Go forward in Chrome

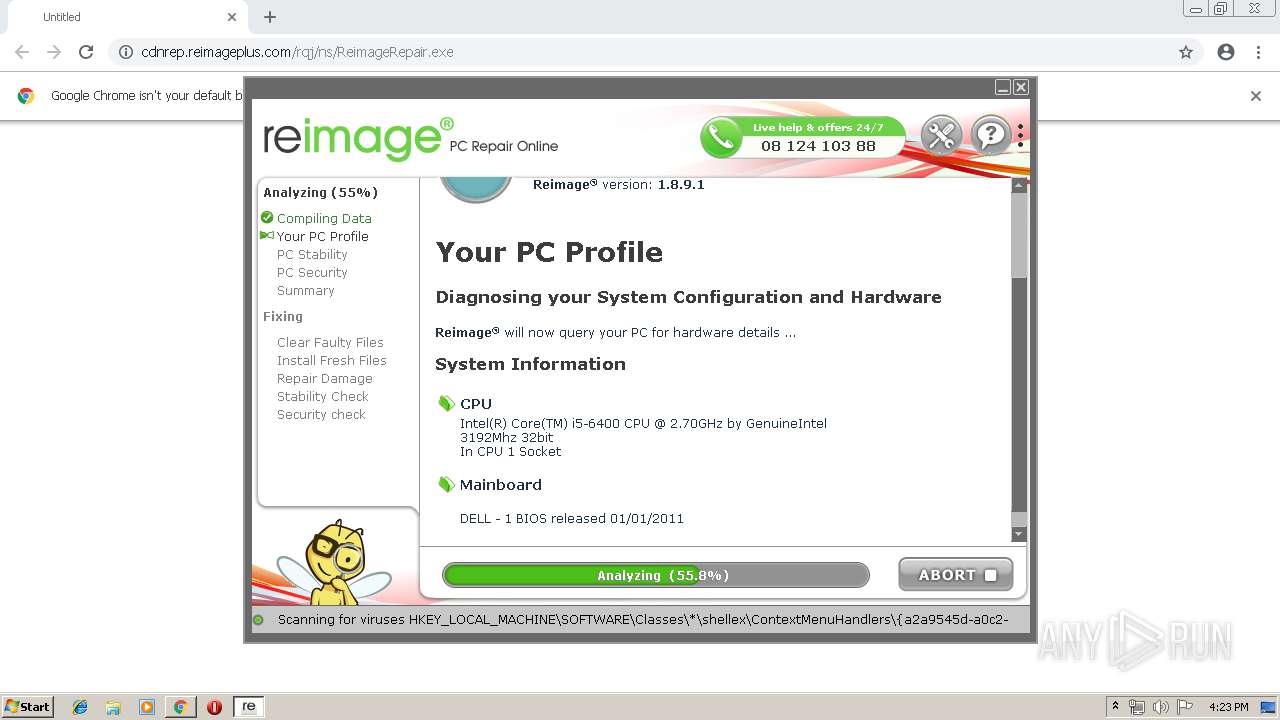tap(54, 52)
